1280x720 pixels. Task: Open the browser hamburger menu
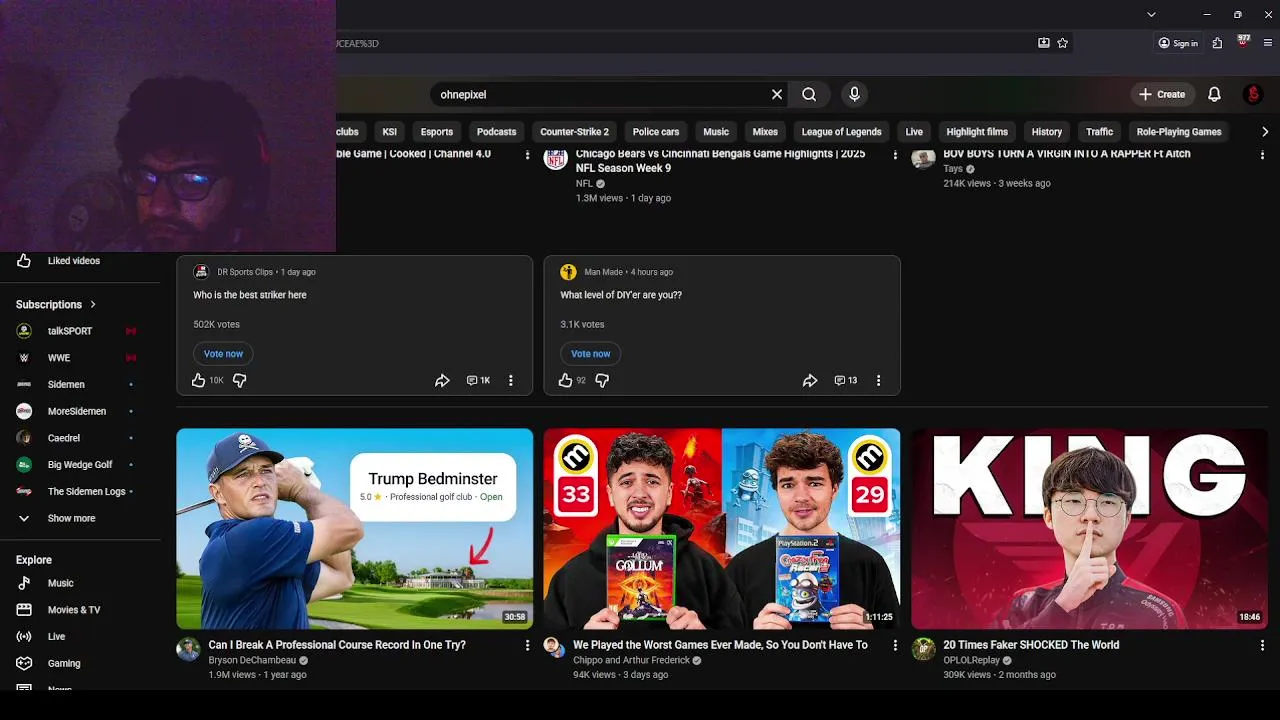pos(1268,43)
